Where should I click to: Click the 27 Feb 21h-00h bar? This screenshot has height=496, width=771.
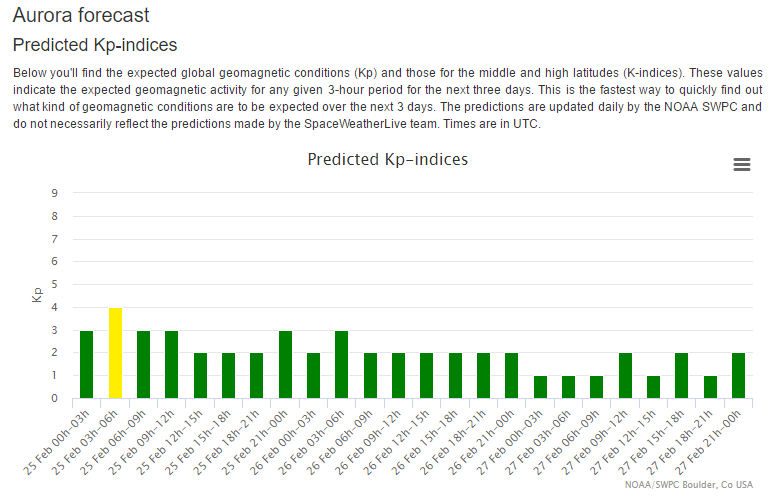pos(738,376)
